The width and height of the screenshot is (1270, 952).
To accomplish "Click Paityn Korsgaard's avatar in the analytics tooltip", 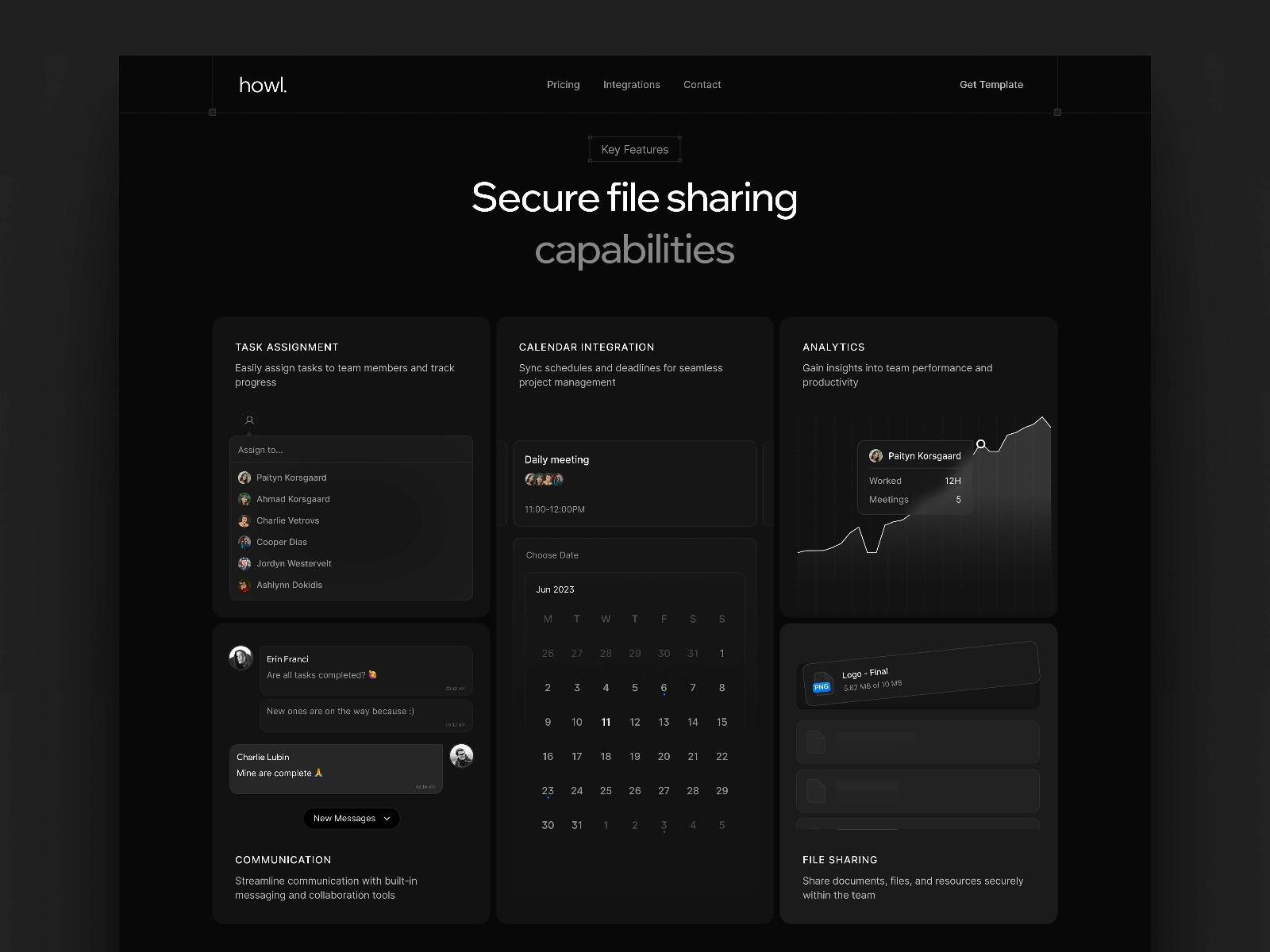I will pyautogui.click(x=876, y=455).
